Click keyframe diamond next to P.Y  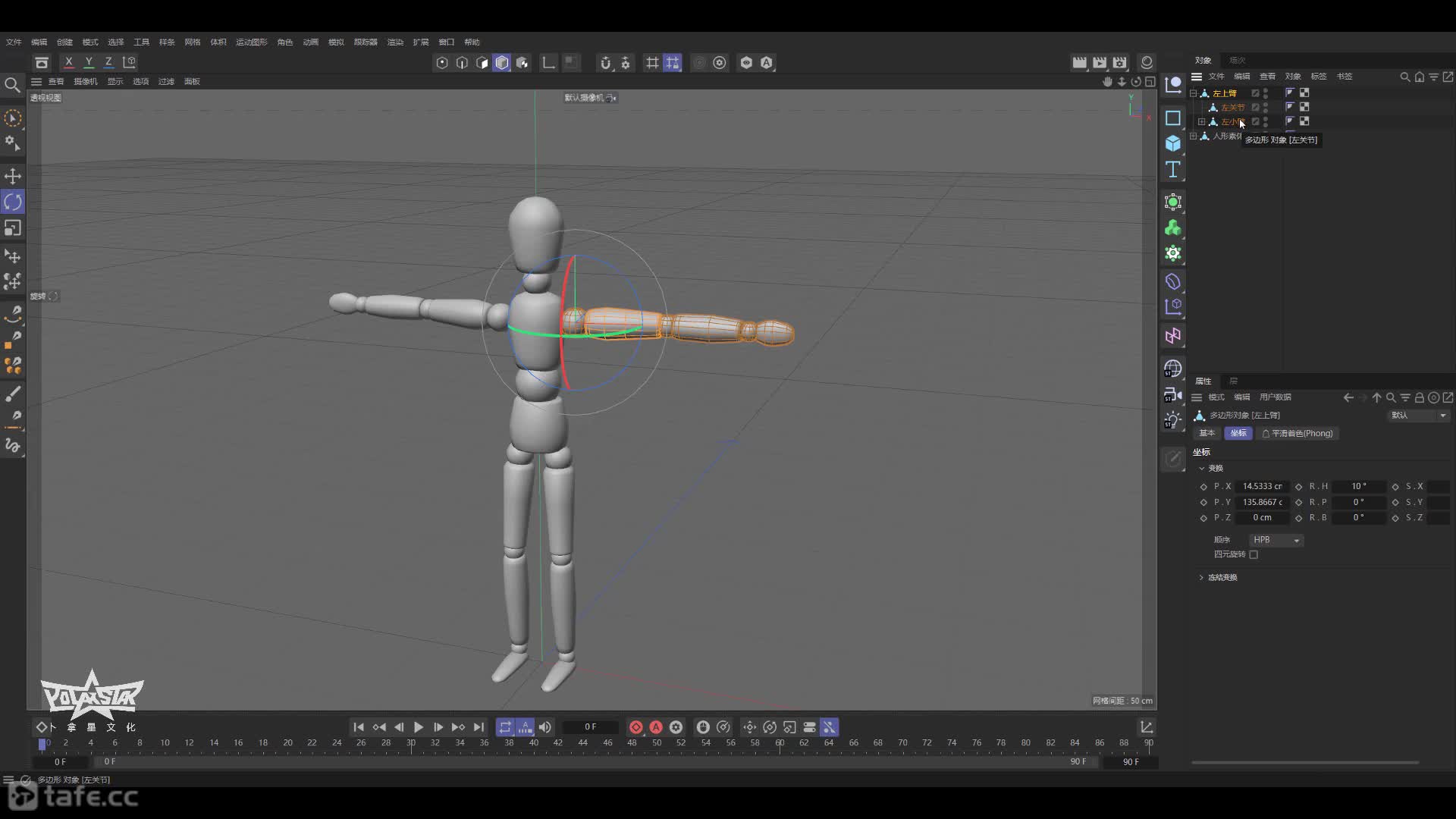coord(1203,502)
